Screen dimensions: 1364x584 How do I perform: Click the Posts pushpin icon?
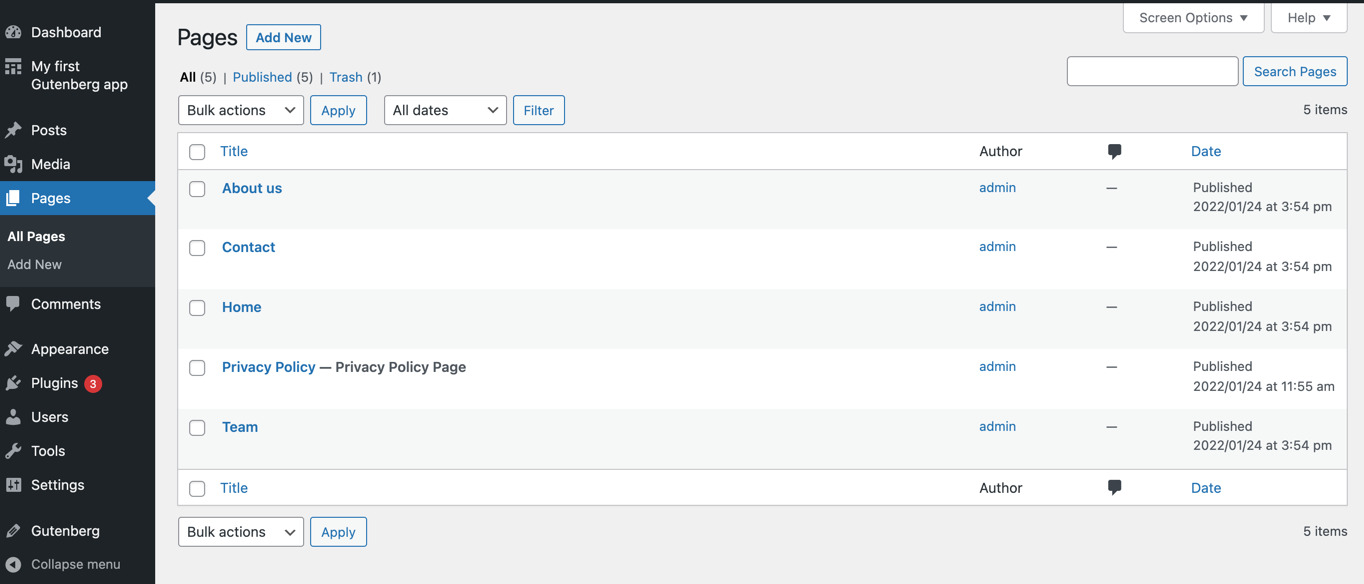[13, 130]
